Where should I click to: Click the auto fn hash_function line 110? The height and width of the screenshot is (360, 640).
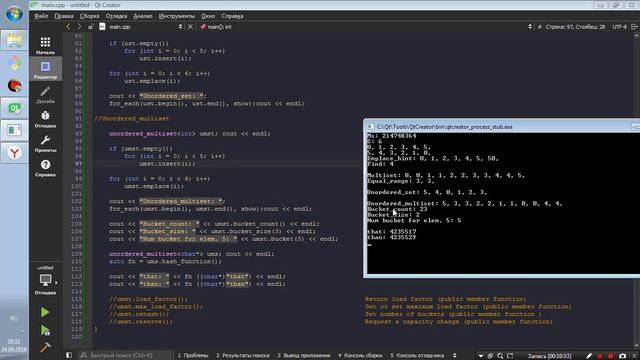(x=165, y=261)
